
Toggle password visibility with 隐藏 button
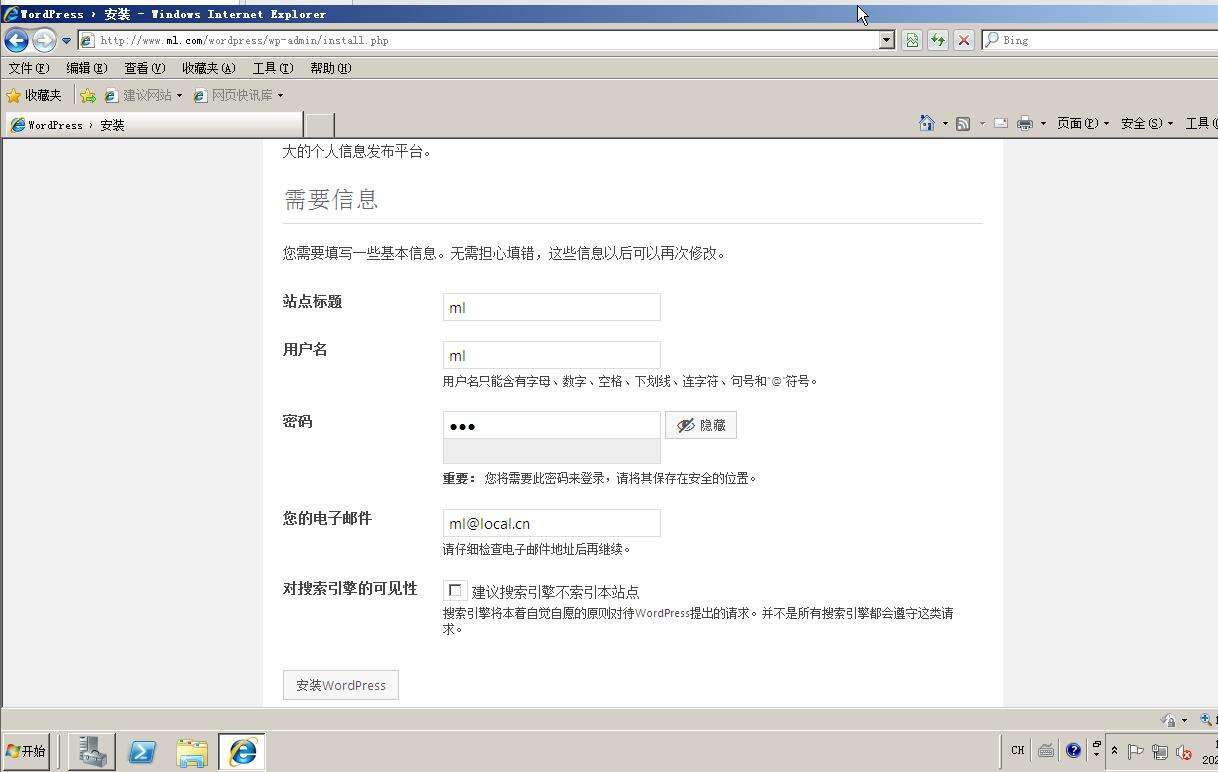[701, 425]
